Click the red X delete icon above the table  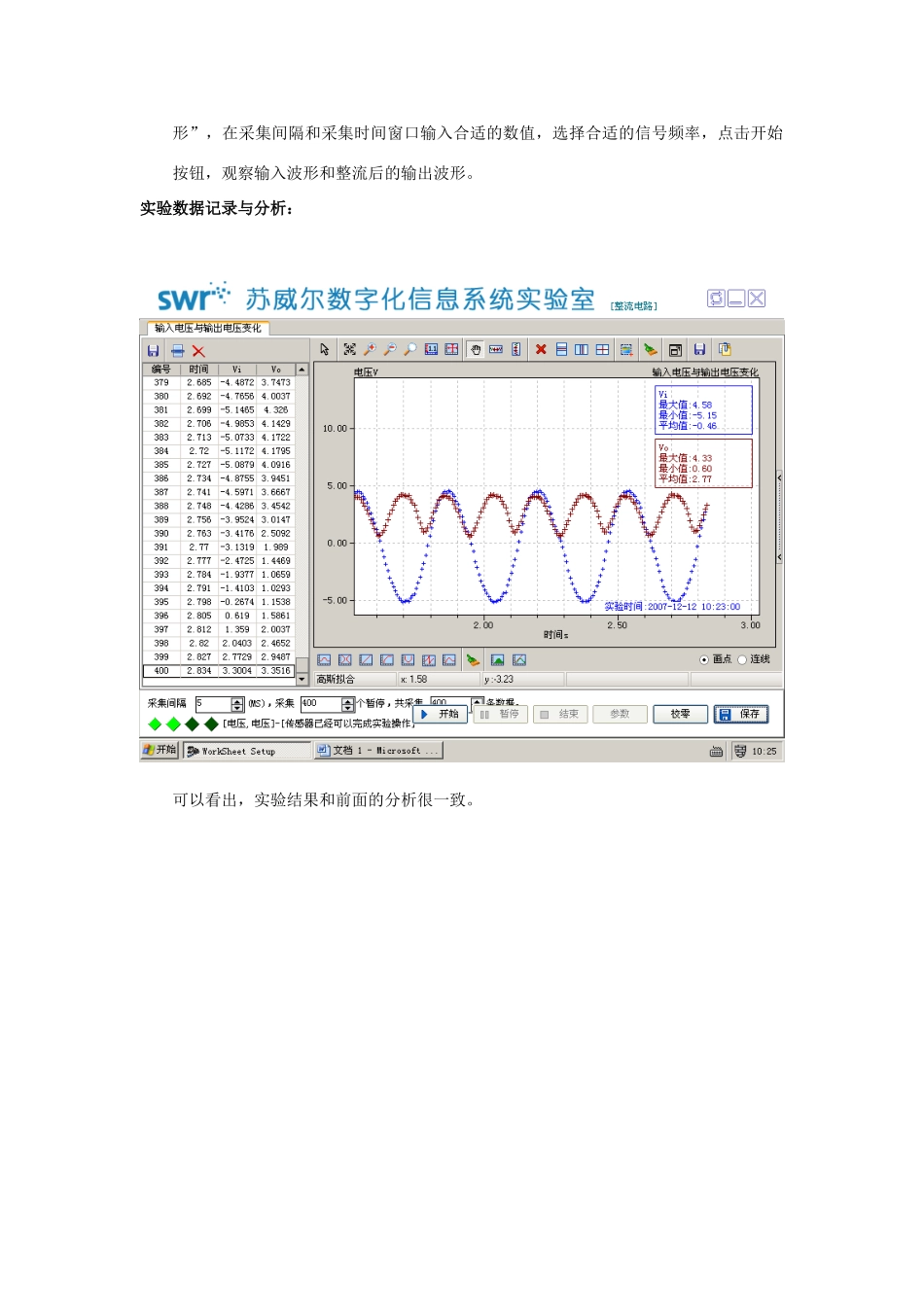pyautogui.click(x=198, y=351)
